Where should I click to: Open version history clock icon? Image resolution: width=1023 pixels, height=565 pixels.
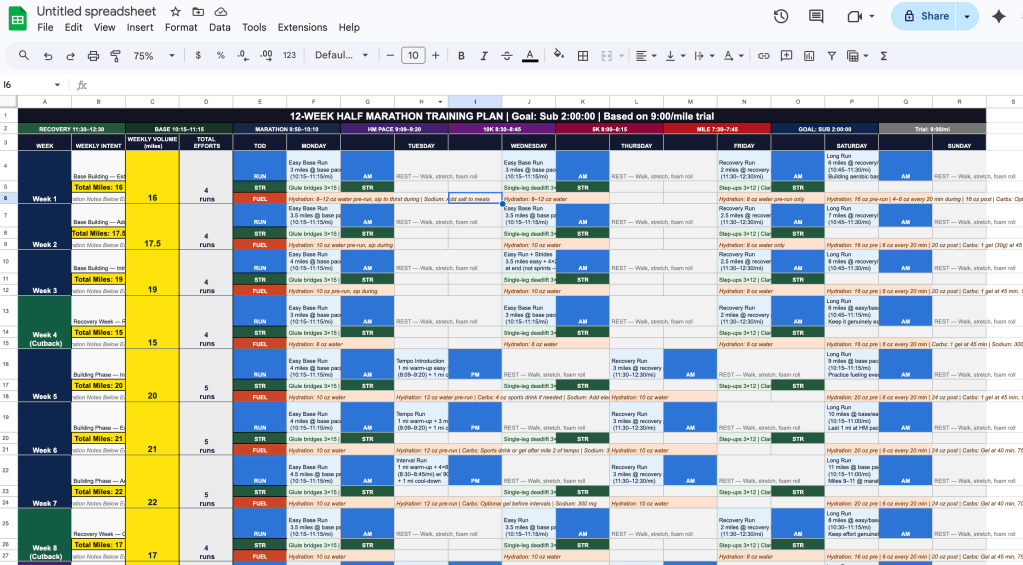tap(781, 16)
